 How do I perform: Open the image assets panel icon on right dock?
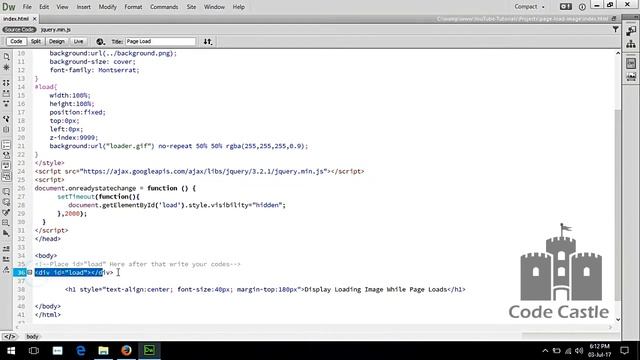(x=631, y=77)
